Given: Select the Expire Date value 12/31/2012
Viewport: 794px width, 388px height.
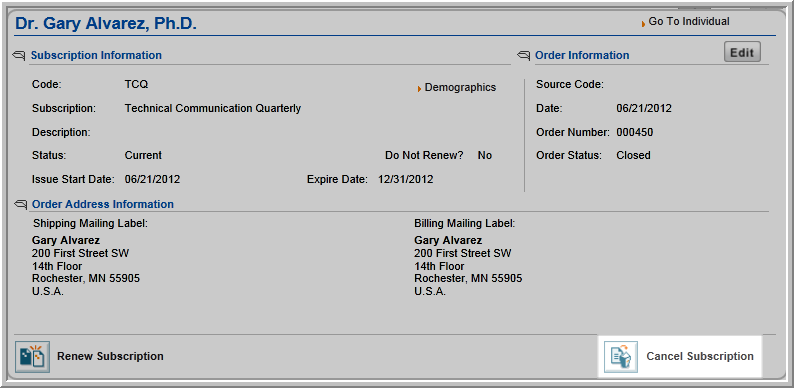Looking at the screenshot, I should click(x=406, y=179).
